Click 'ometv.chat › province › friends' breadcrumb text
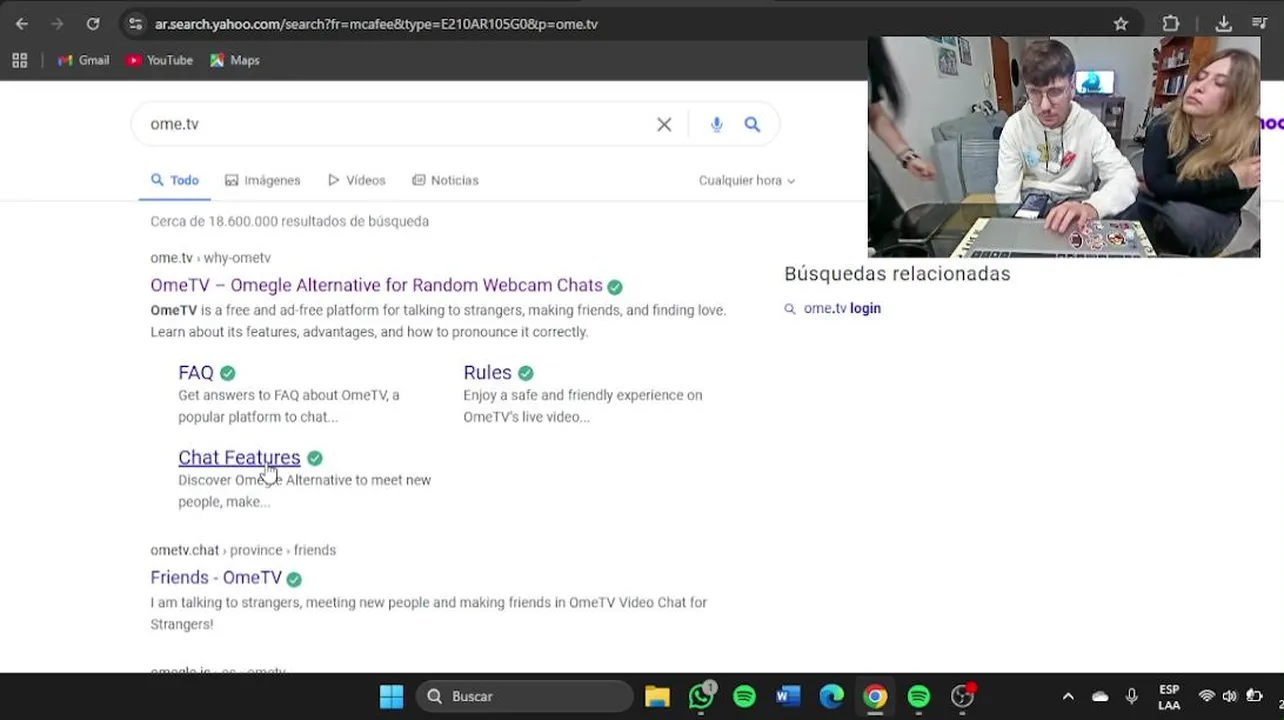 coord(243,550)
